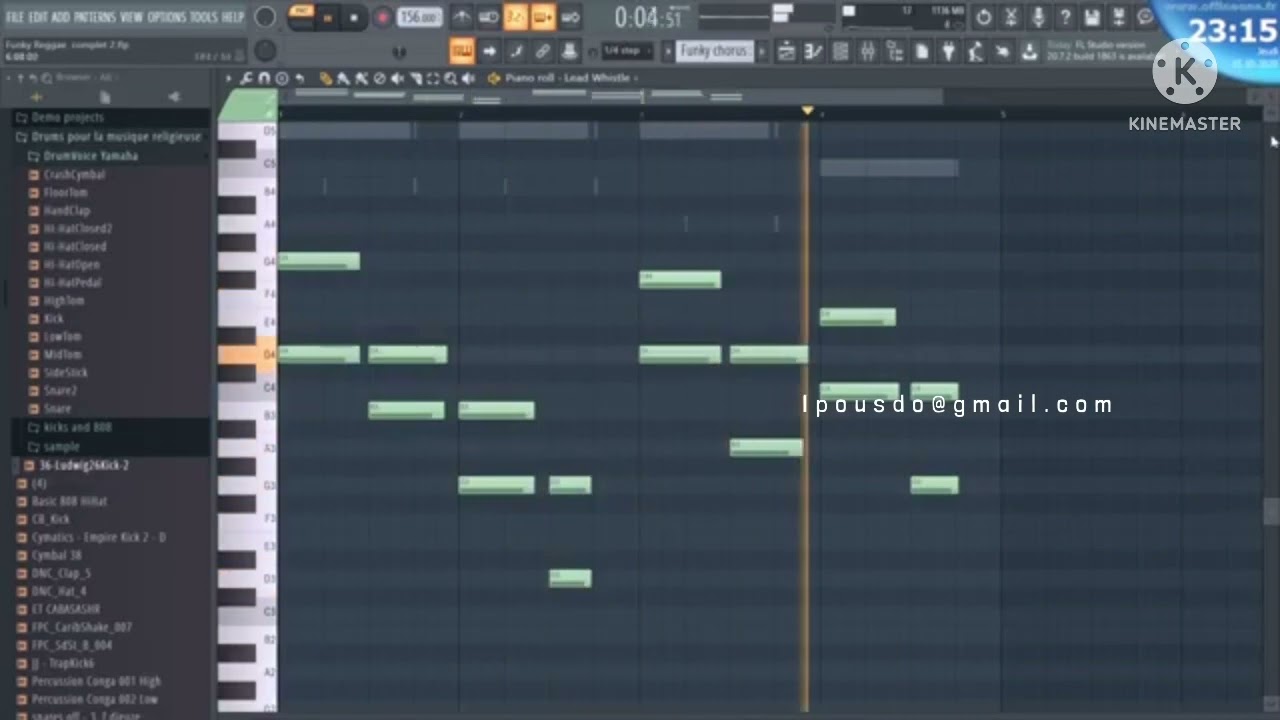Click the link to controller chain icon

point(542,51)
